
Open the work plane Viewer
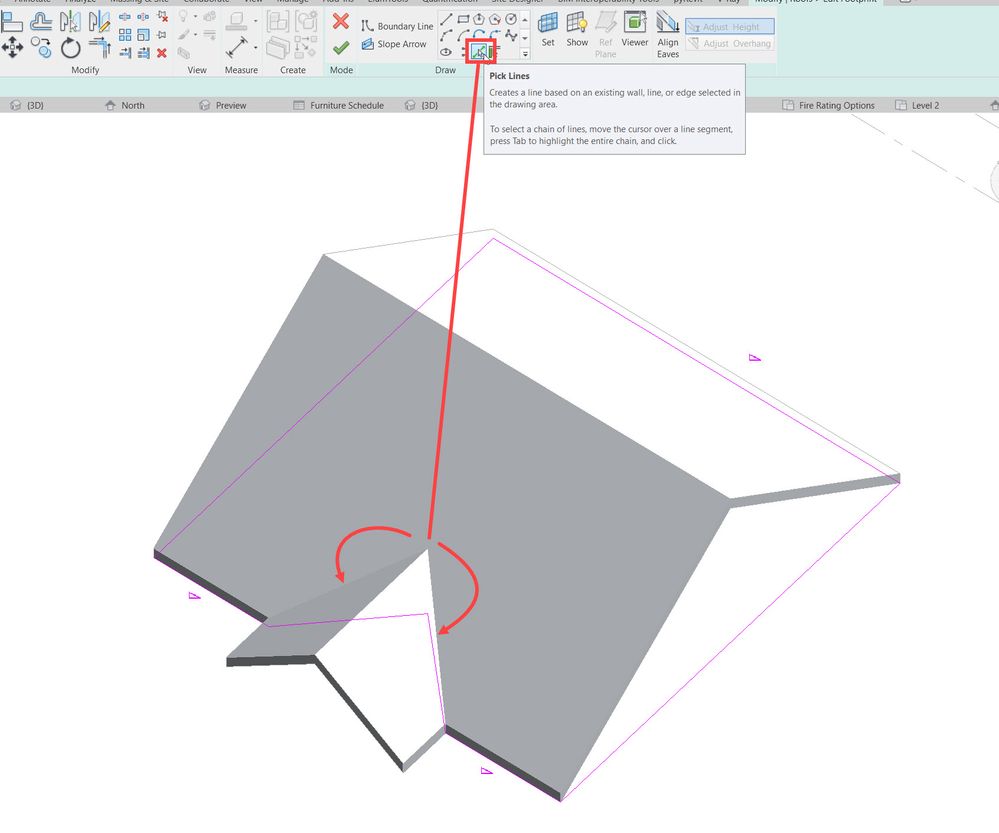635,30
